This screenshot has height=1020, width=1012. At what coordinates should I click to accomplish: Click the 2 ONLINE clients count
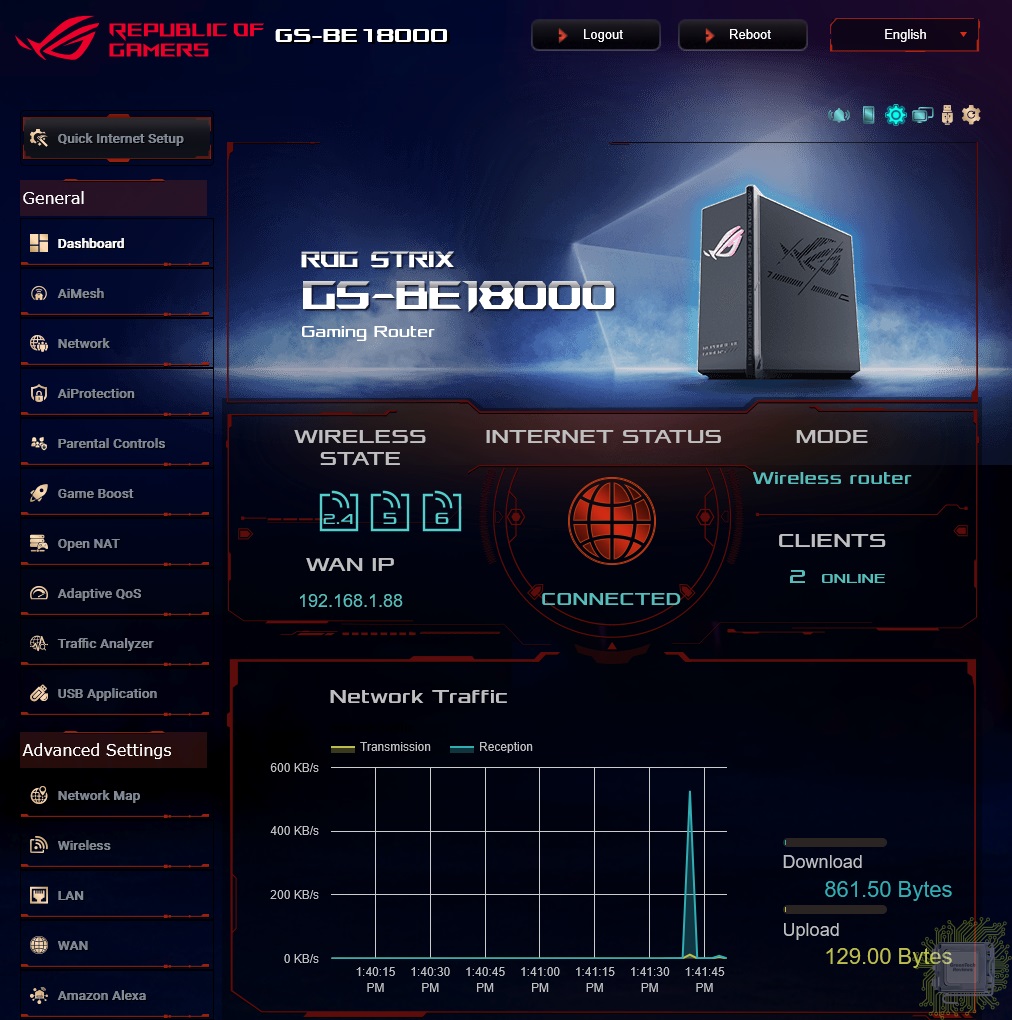tap(837, 578)
